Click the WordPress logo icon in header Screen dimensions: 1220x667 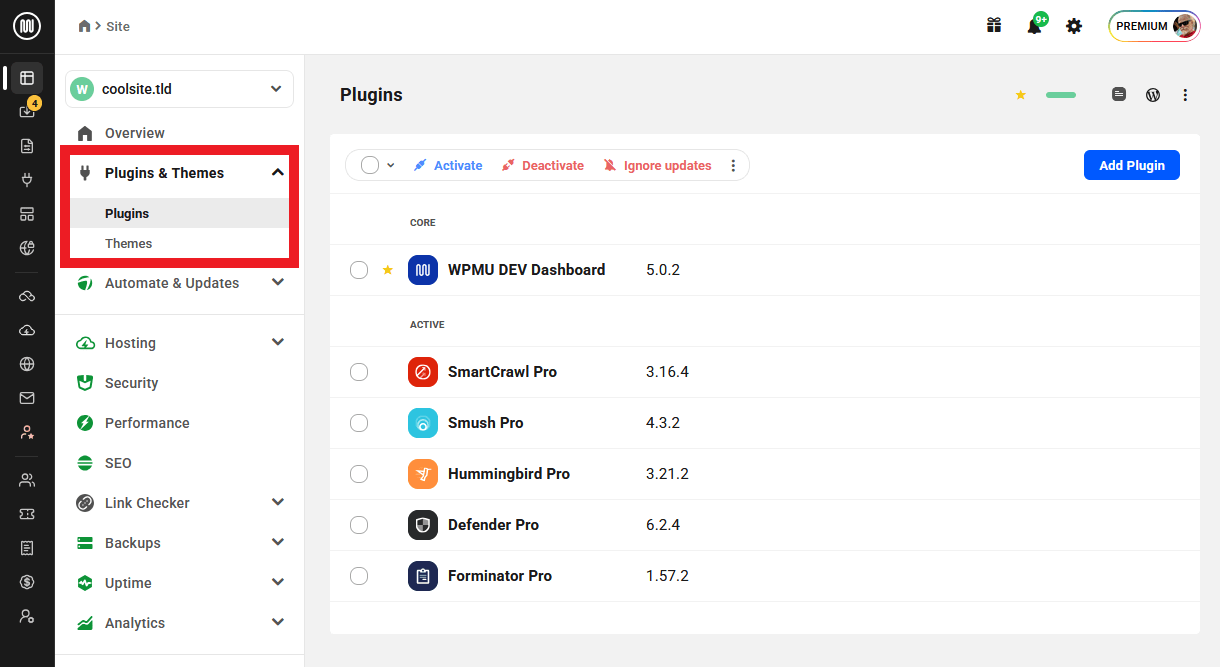click(1153, 95)
